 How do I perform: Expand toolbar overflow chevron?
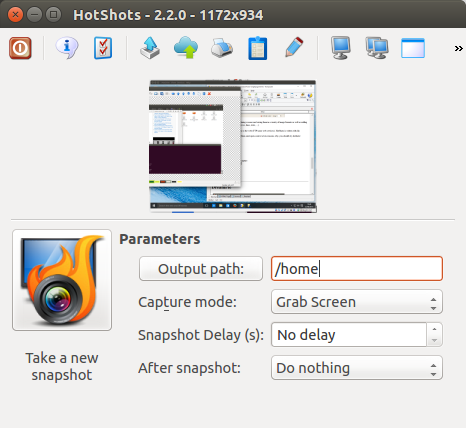459,49
